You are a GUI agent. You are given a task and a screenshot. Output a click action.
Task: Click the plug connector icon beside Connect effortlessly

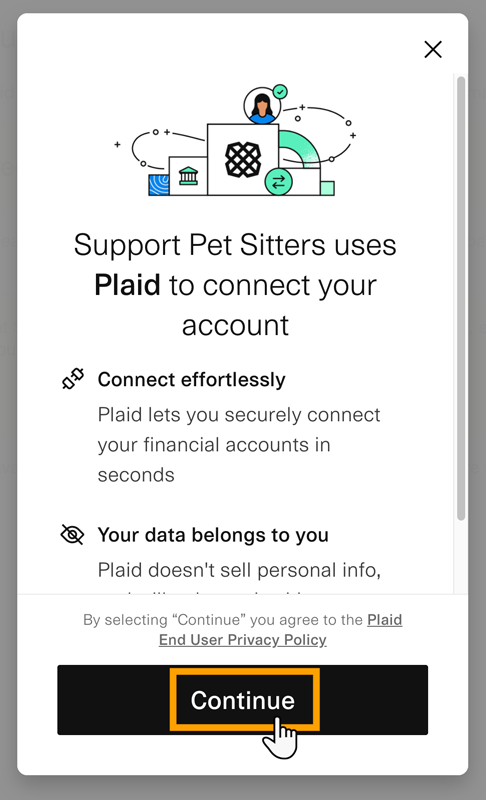[73, 379]
